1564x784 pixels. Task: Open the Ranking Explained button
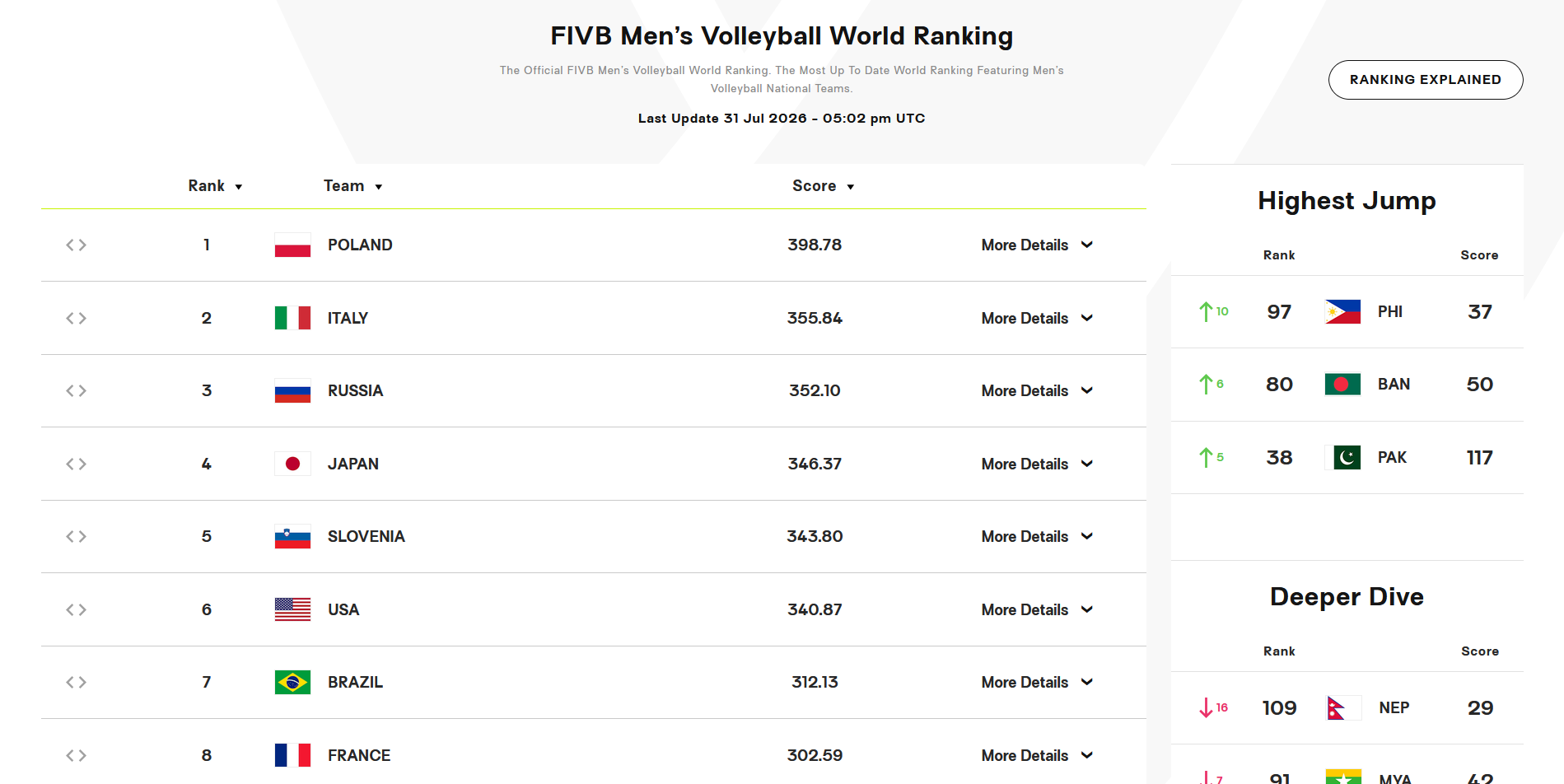coord(1426,80)
